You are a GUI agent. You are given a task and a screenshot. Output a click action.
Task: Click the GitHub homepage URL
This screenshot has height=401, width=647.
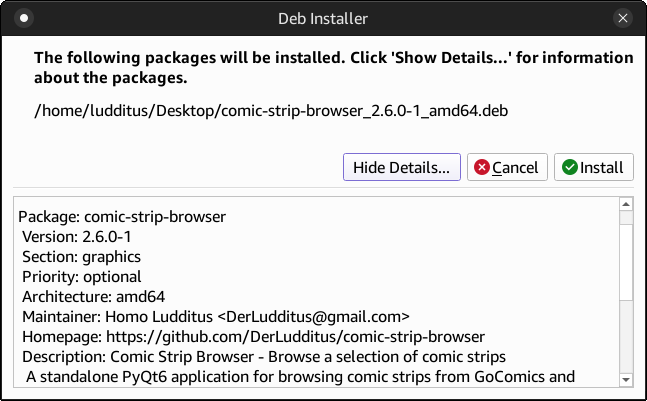(x=295, y=337)
